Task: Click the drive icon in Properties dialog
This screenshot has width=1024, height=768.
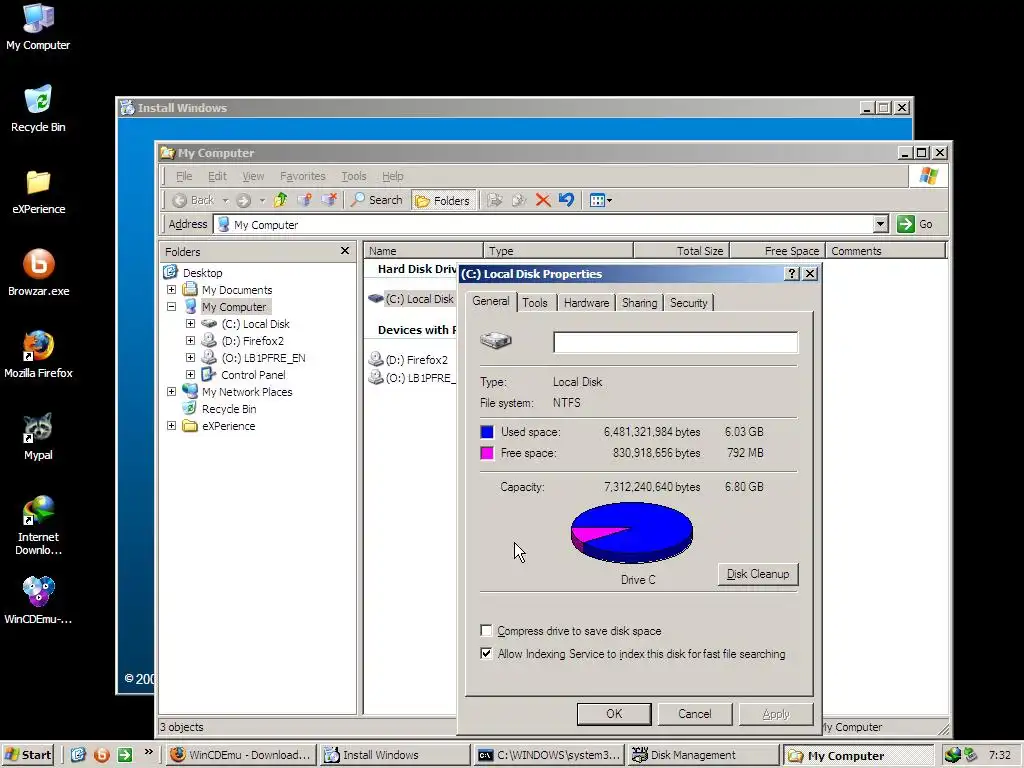Action: point(496,340)
